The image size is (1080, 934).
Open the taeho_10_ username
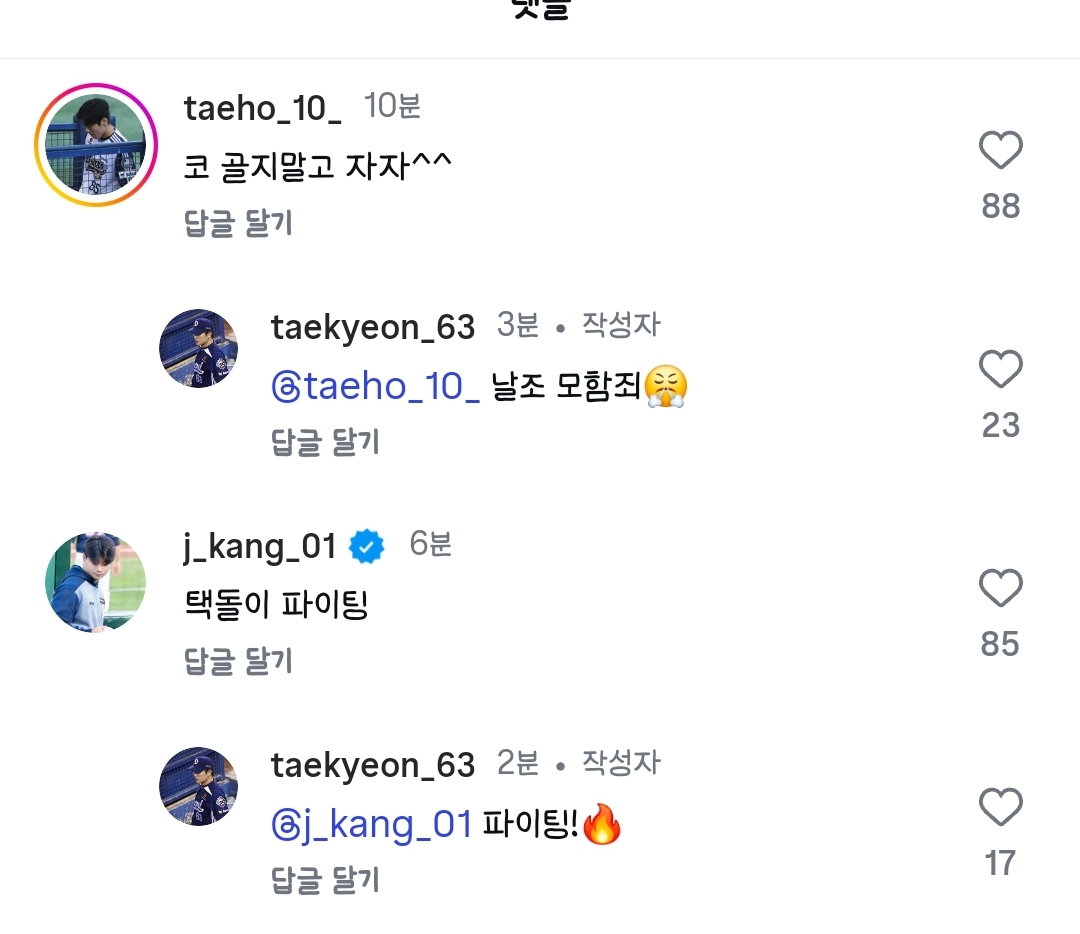[x=262, y=108]
